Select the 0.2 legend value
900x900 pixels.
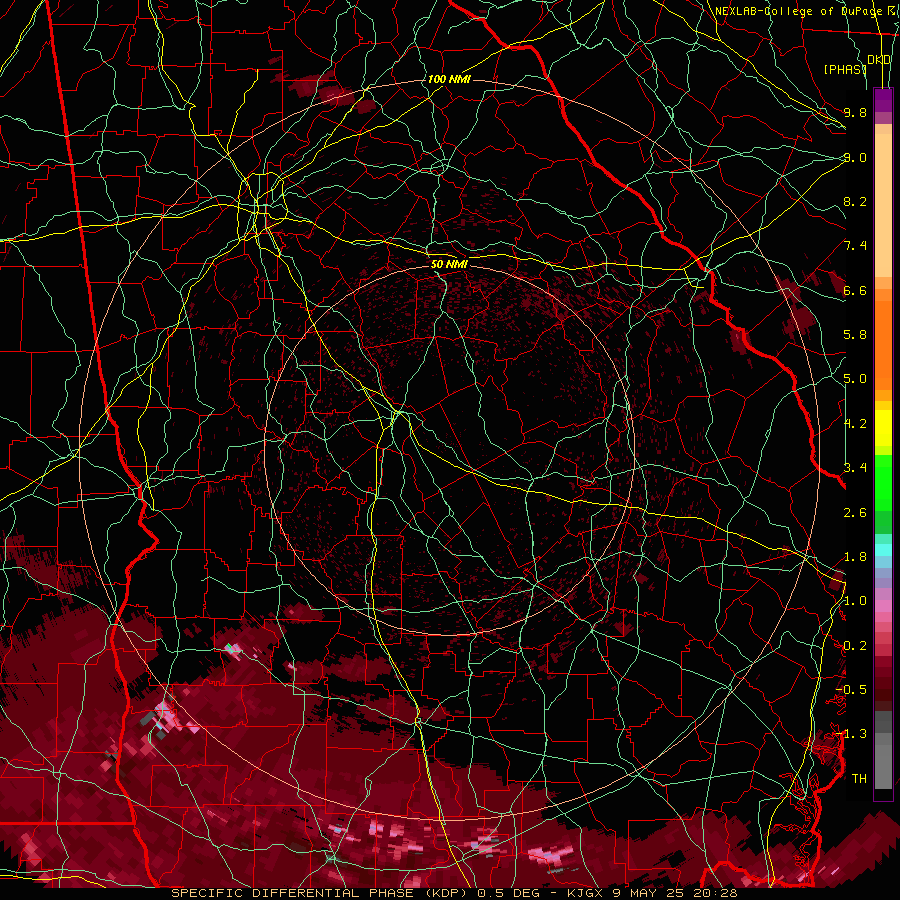click(855, 646)
